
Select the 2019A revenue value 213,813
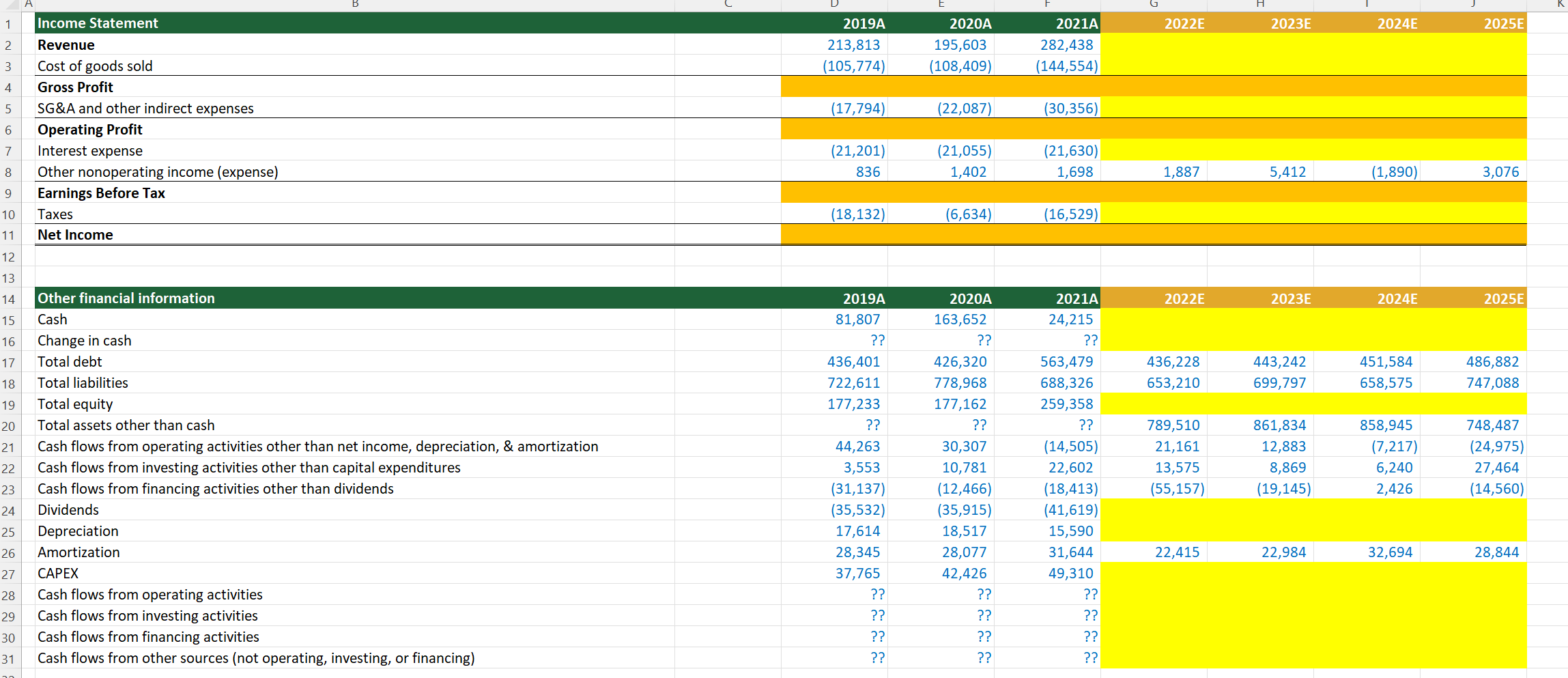[853, 45]
